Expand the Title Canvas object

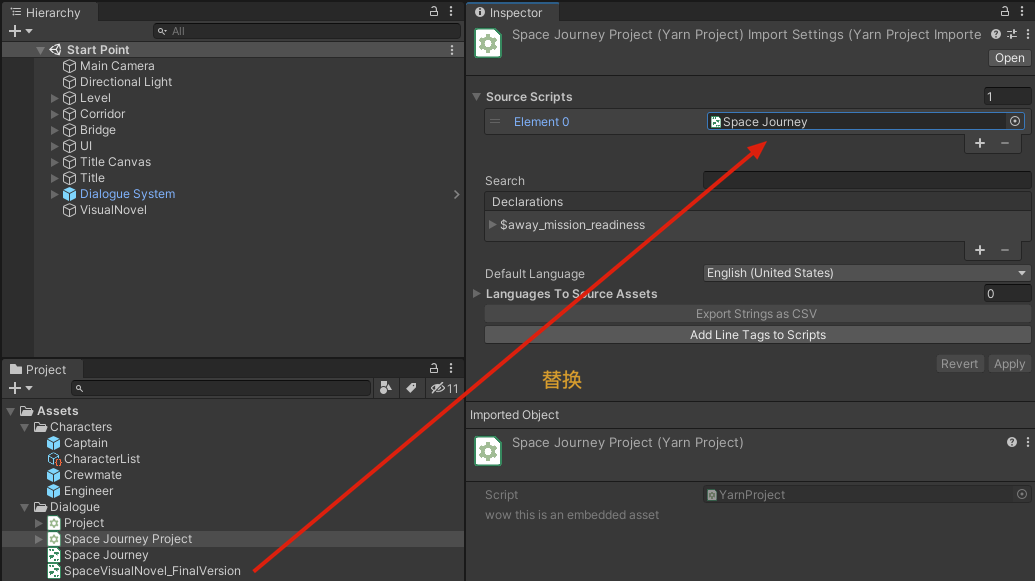coord(55,162)
